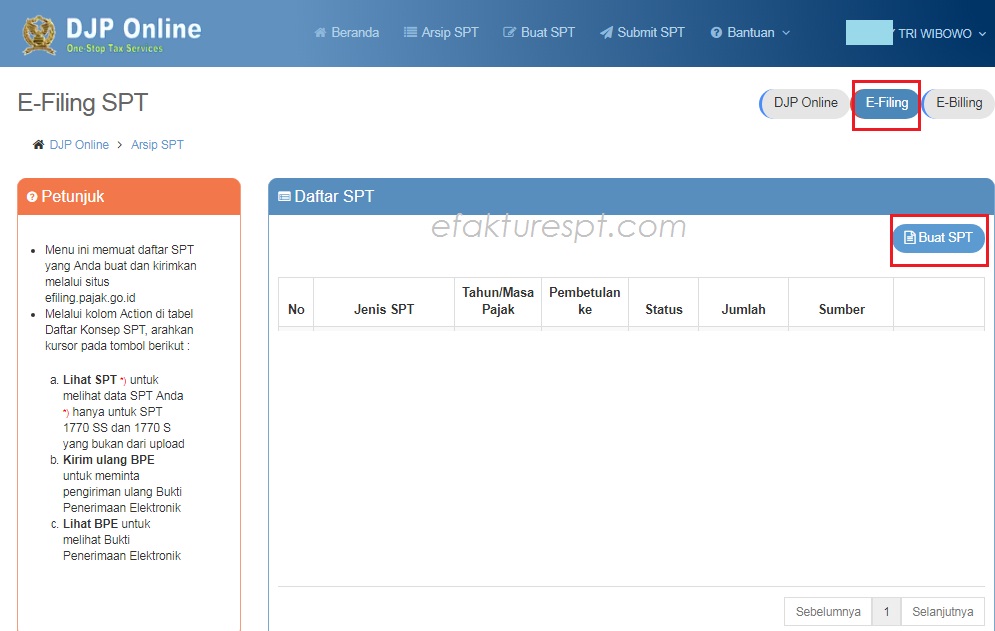
Task: Click the "Lihat SPT" instruction text
Action: click(89, 380)
